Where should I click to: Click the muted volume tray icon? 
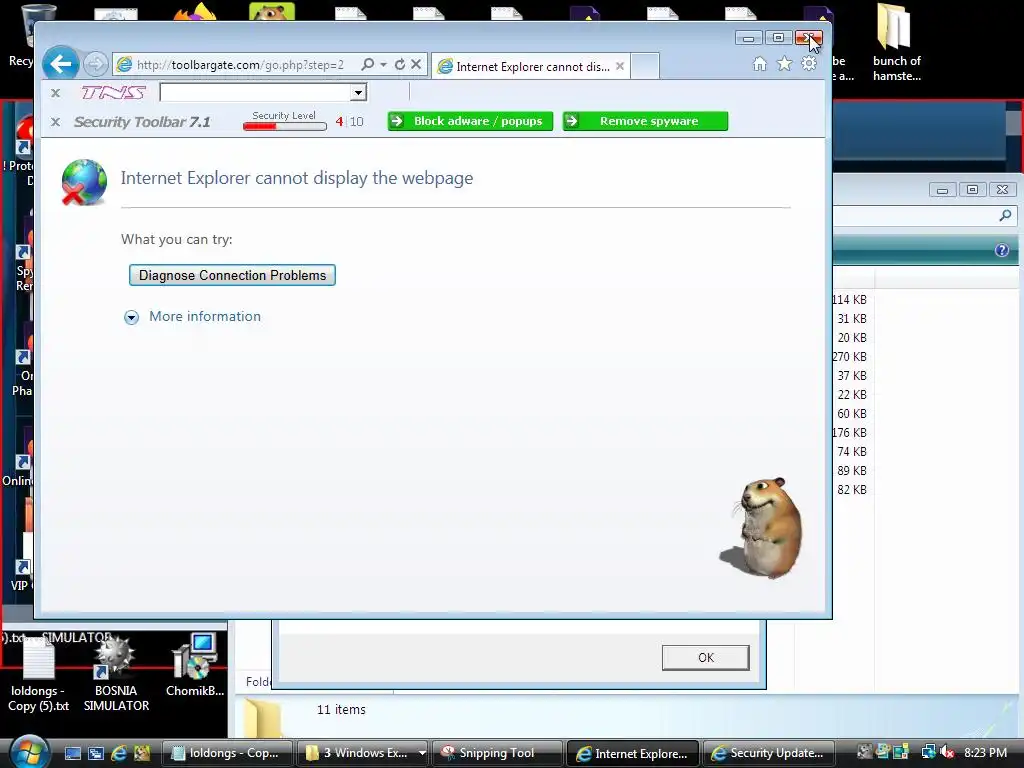tap(946, 752)
